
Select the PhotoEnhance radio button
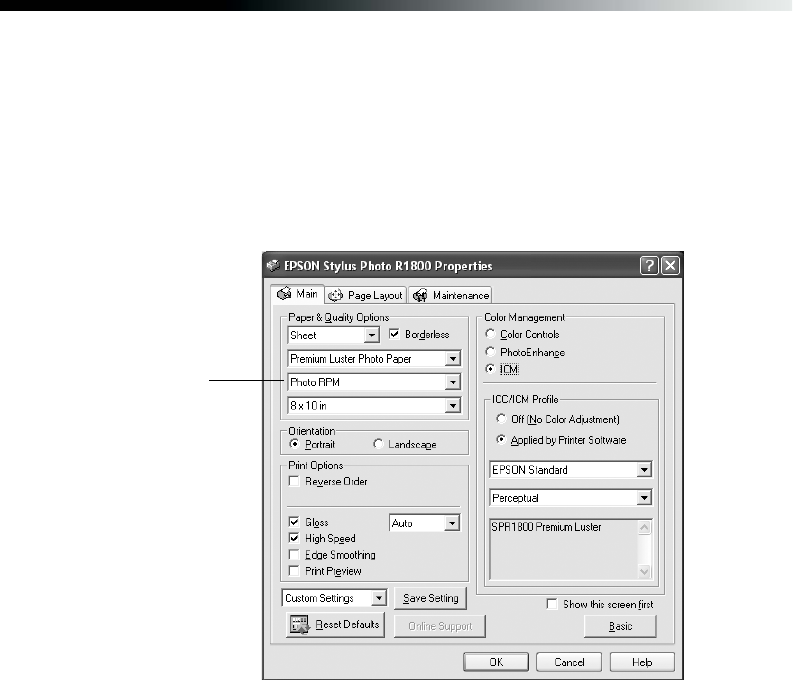tap(490, 352)
